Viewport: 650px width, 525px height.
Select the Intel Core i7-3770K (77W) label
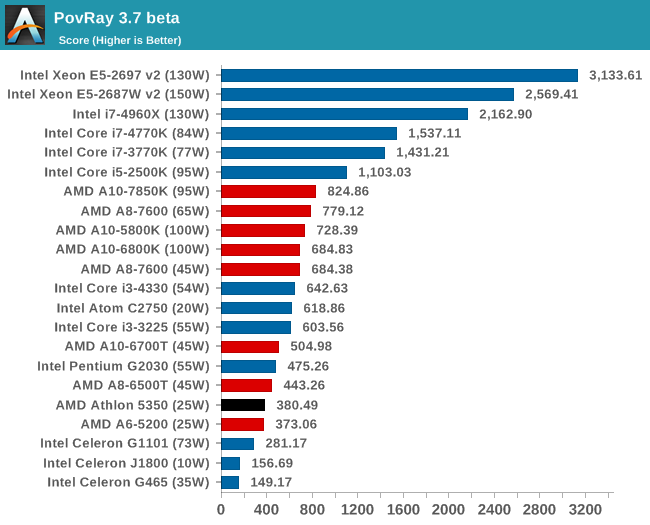pos(127,152)
